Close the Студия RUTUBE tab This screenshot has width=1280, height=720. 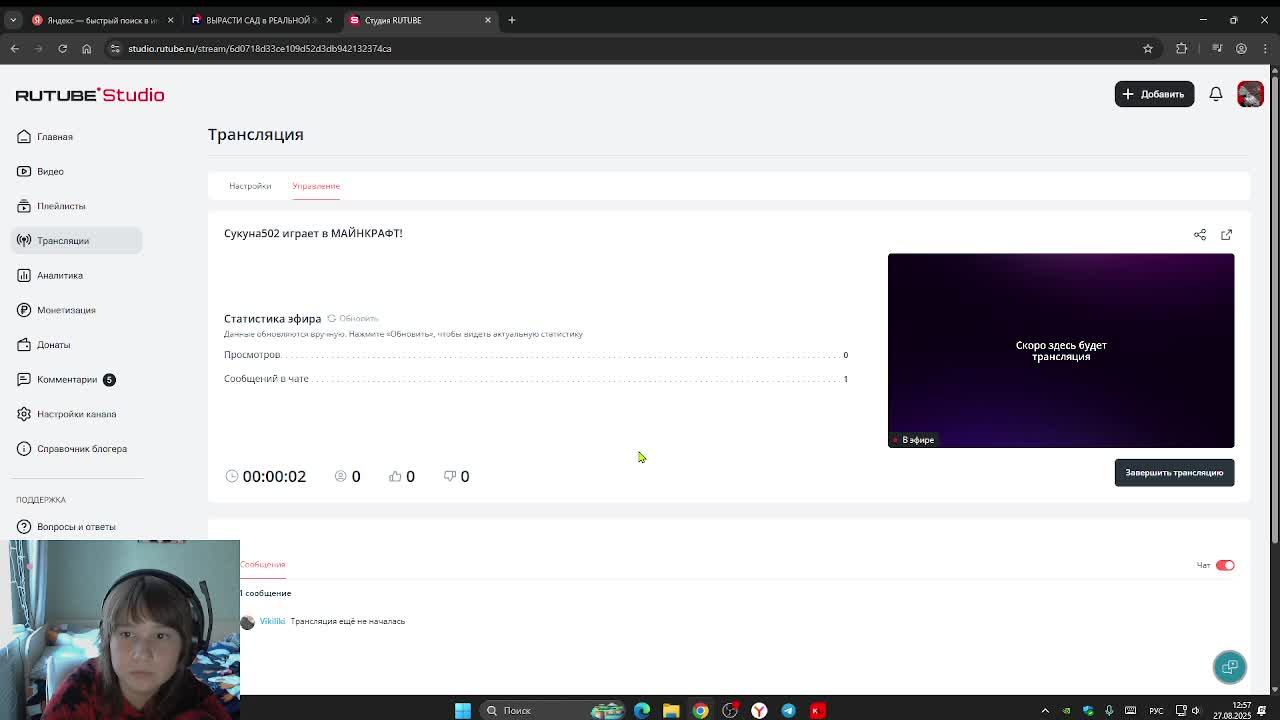pos(488,20)
